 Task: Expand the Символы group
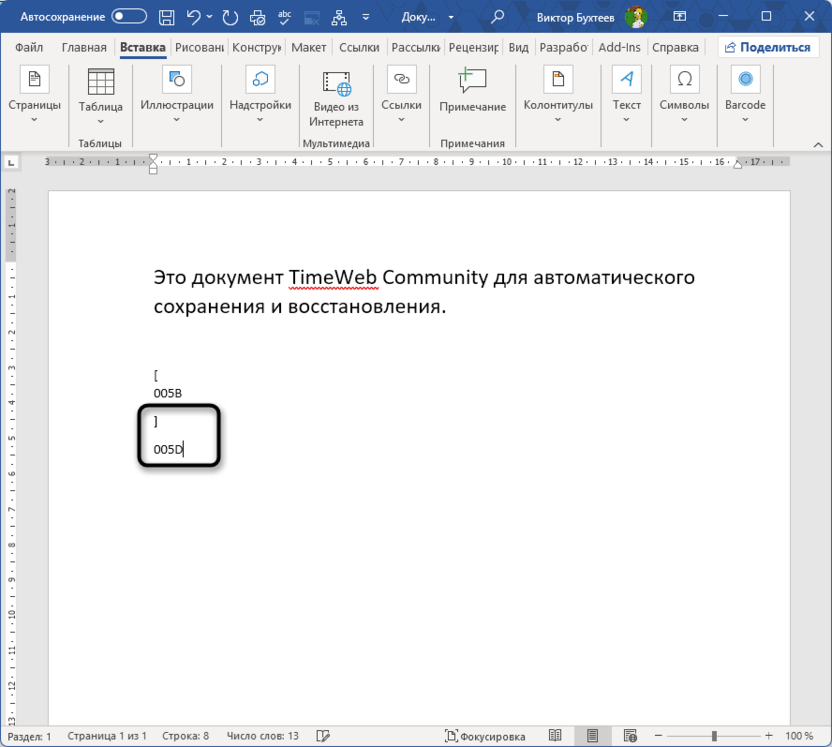(x=684, y=95)
